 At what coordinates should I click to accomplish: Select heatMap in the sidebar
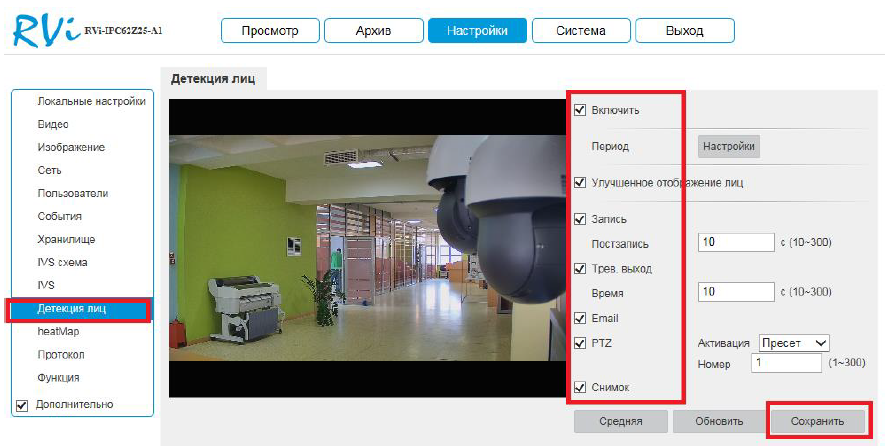tap(58, 331)
